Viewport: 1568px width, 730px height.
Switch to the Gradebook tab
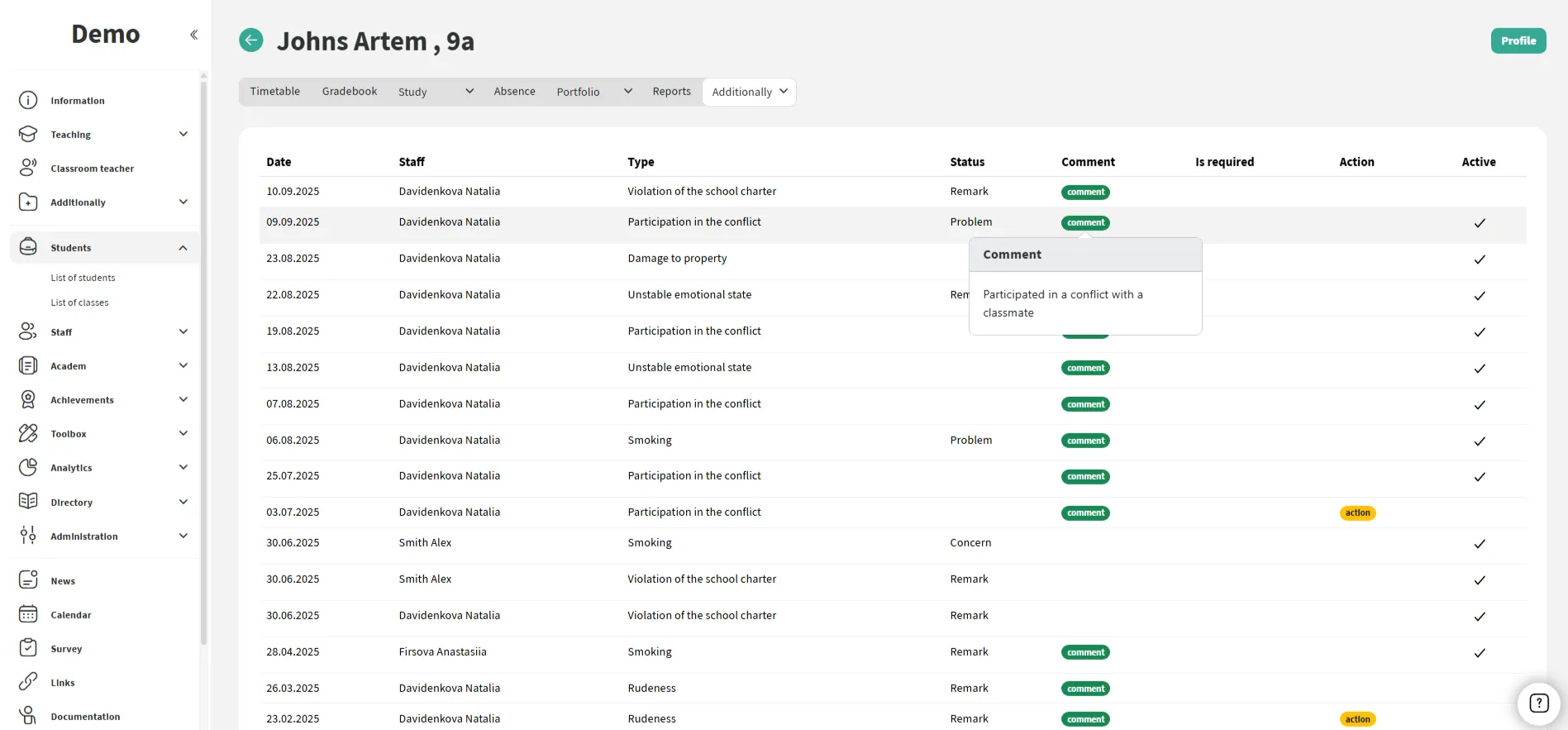(349, 92)
